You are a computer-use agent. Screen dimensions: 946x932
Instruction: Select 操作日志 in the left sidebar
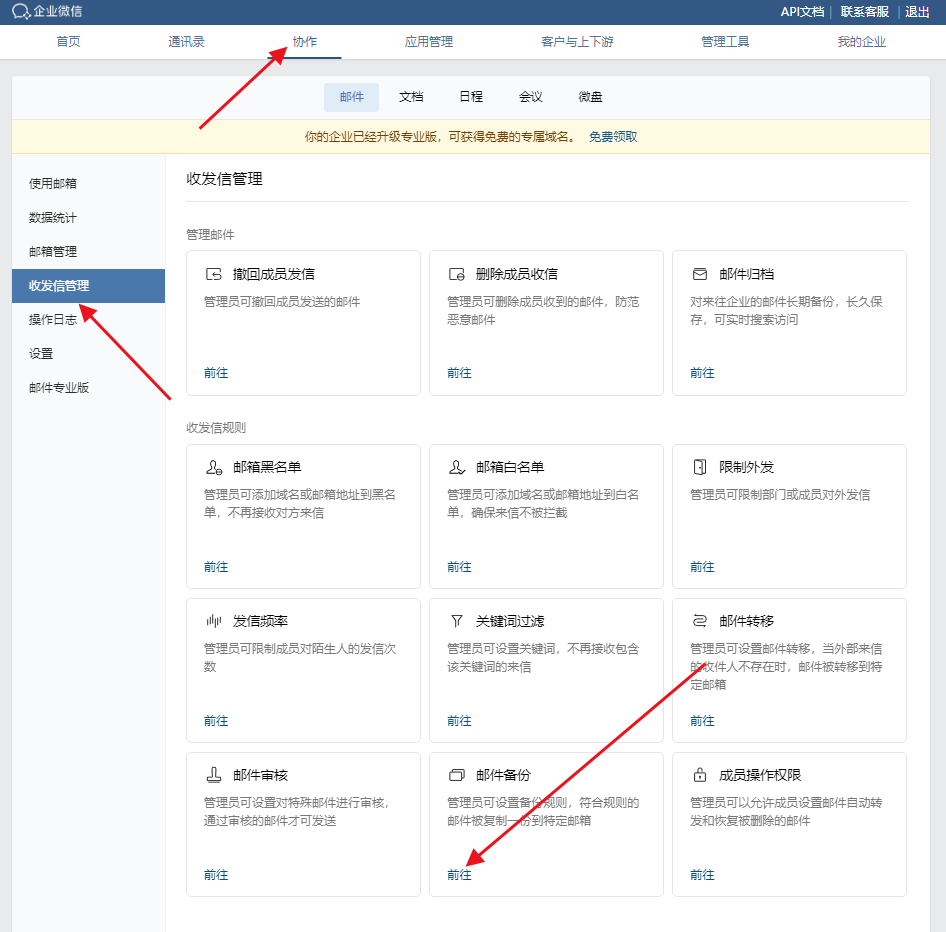coord(53,320)
